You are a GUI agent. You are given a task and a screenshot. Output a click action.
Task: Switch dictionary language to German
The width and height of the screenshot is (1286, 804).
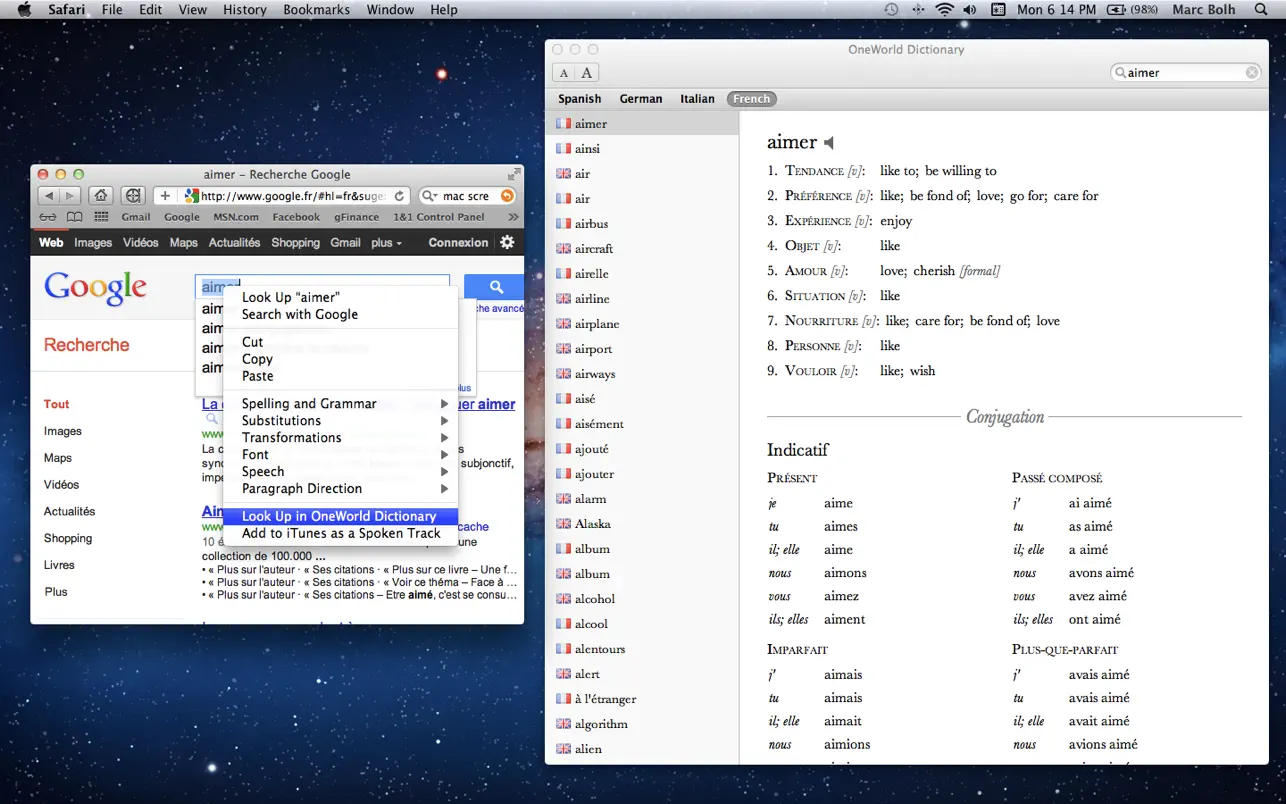pos(640,98)
